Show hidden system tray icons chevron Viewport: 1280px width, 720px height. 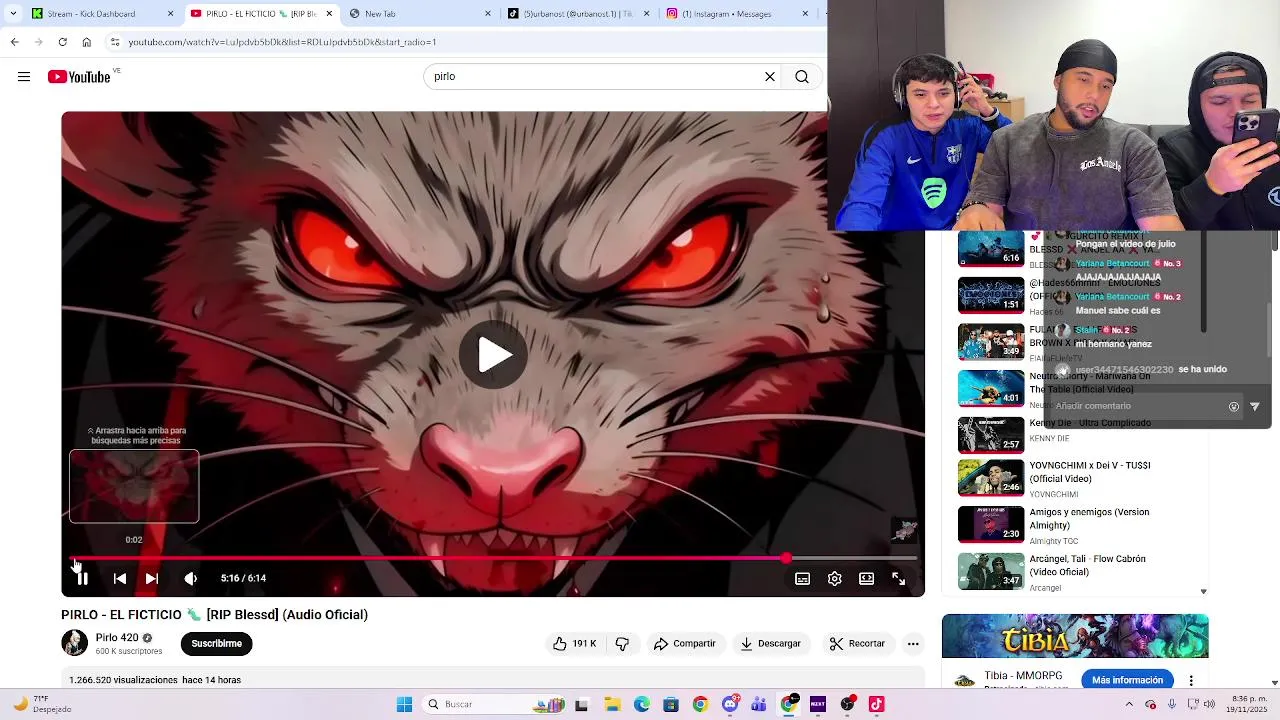1130,704
